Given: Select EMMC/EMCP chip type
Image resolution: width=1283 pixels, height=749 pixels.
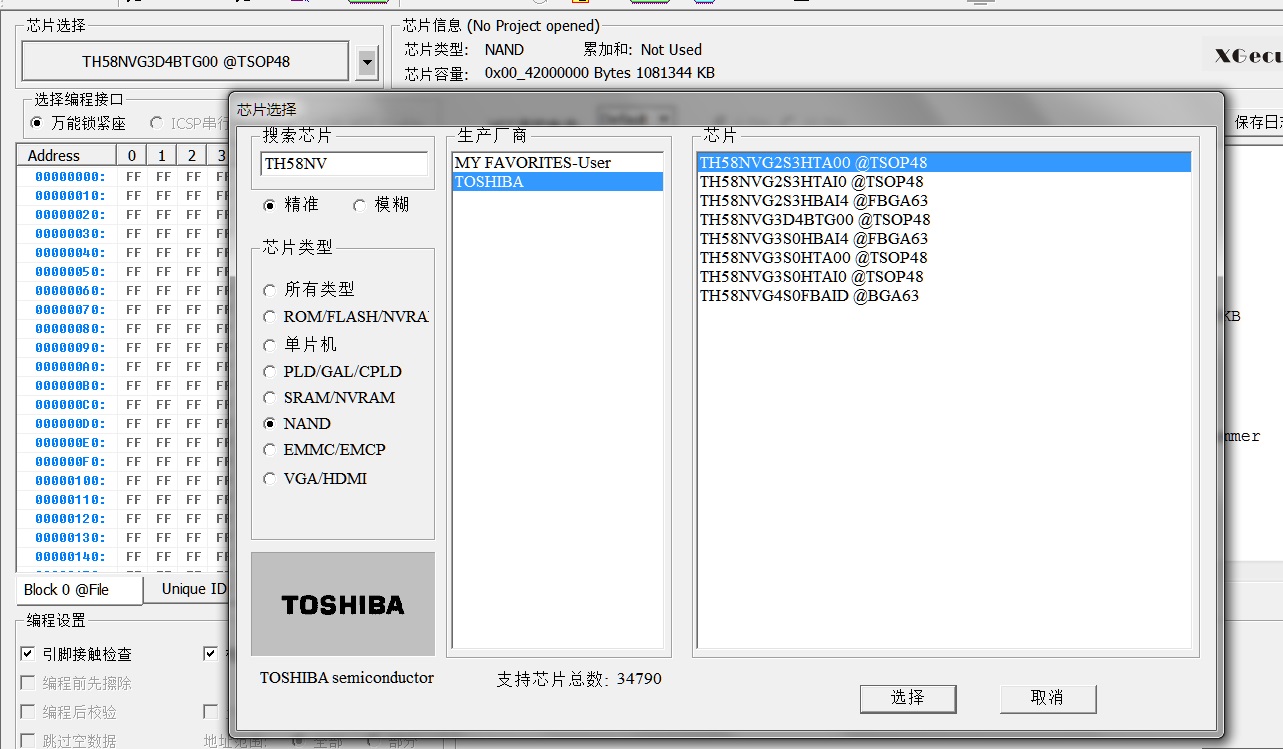Looking at the screenshot, I should pyautogui.click(x=269, y=450).
